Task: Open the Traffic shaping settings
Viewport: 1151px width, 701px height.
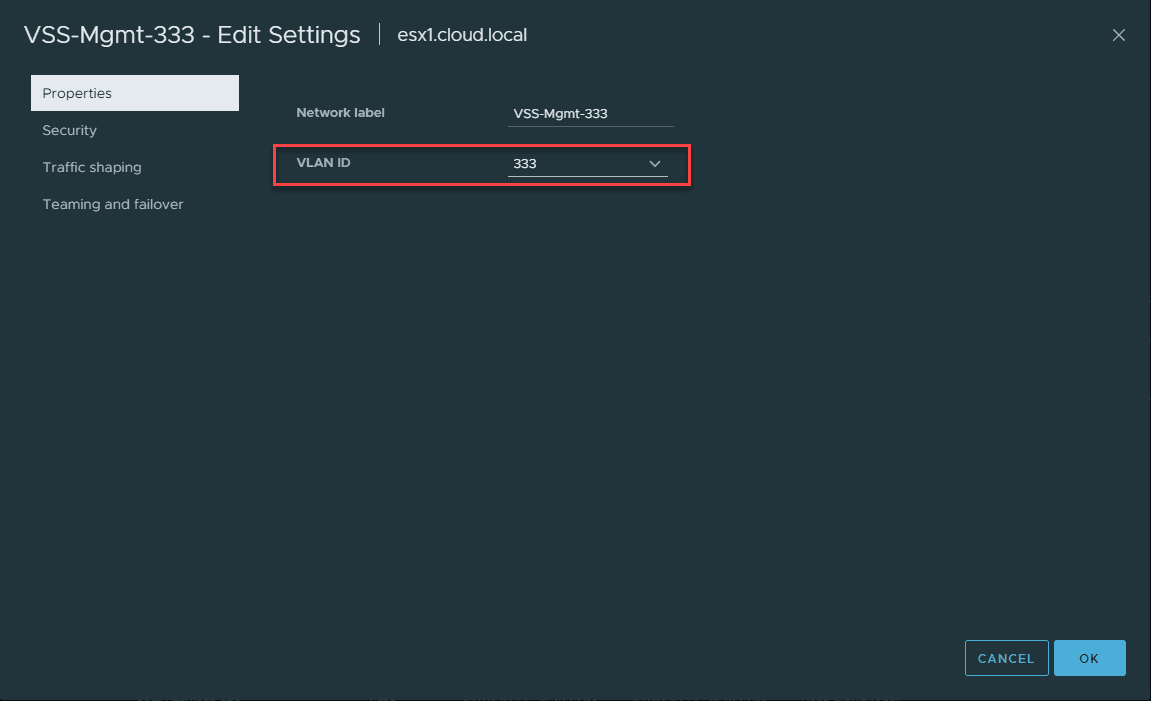Action: click(x=92, y=167)
